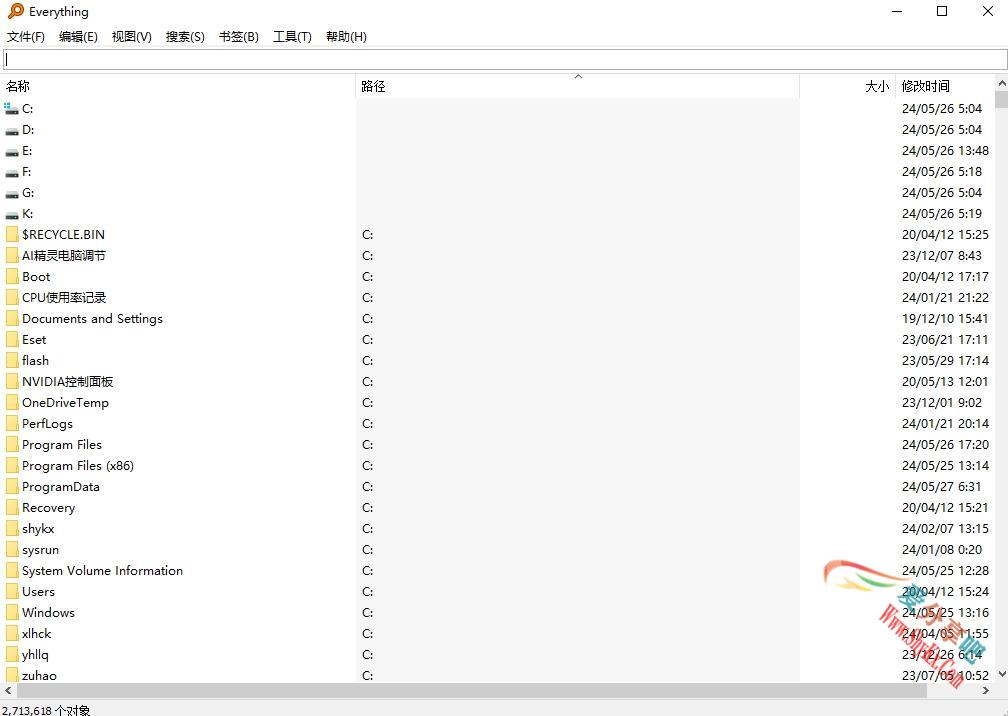
Task: Click the shykx folder icon
Action: click(12, 529)
